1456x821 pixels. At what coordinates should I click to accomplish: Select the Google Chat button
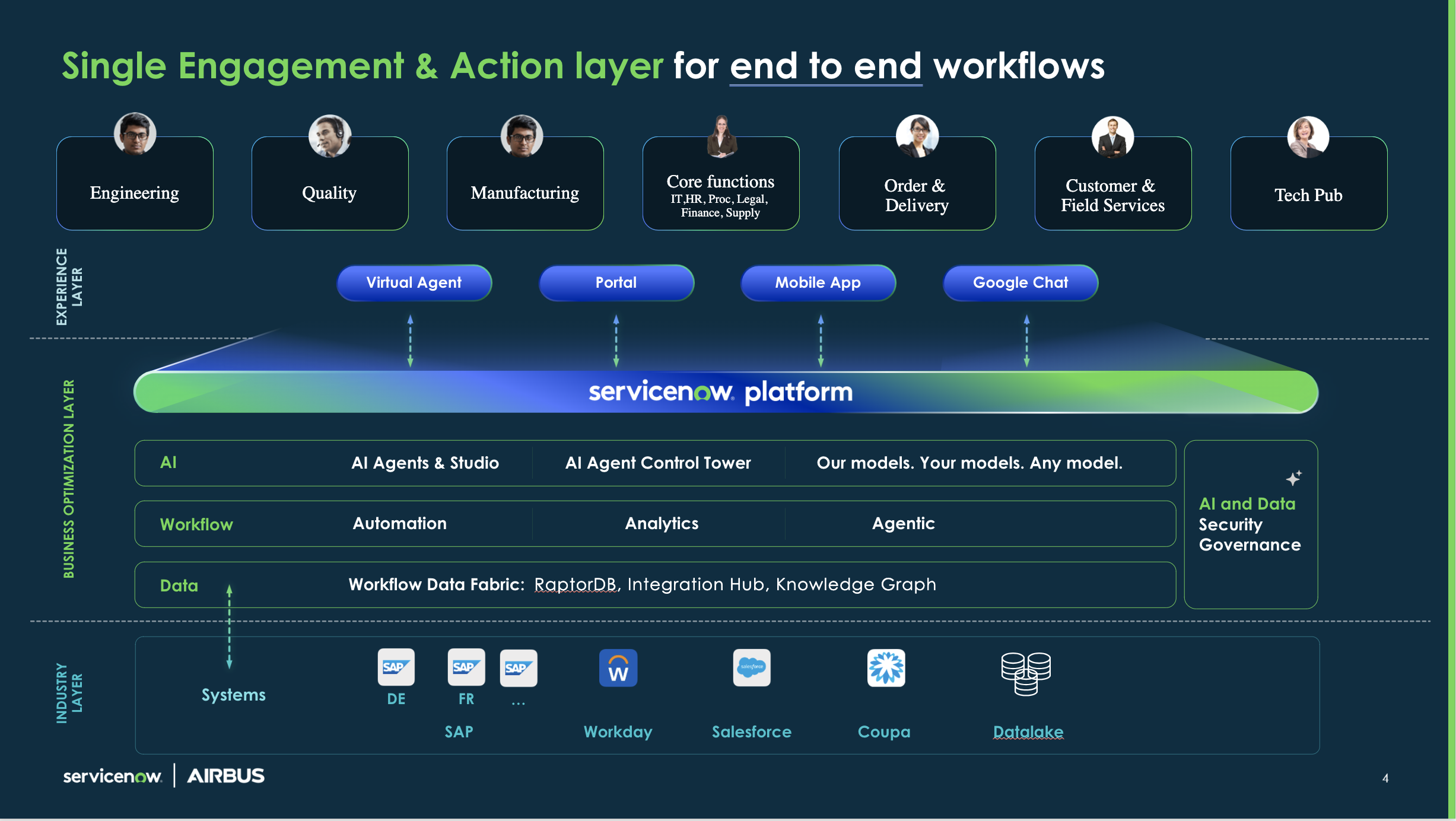(x=1021, y=282)
